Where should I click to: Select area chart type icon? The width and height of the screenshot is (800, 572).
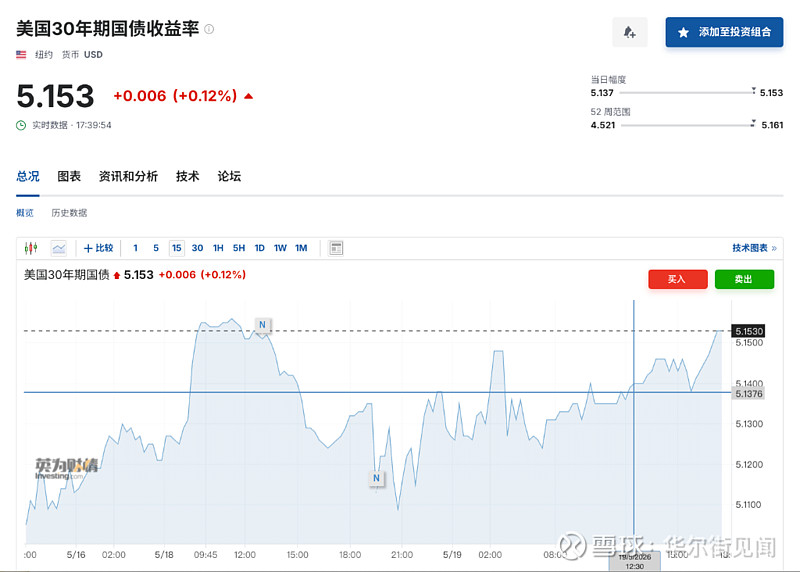(59, 248)
